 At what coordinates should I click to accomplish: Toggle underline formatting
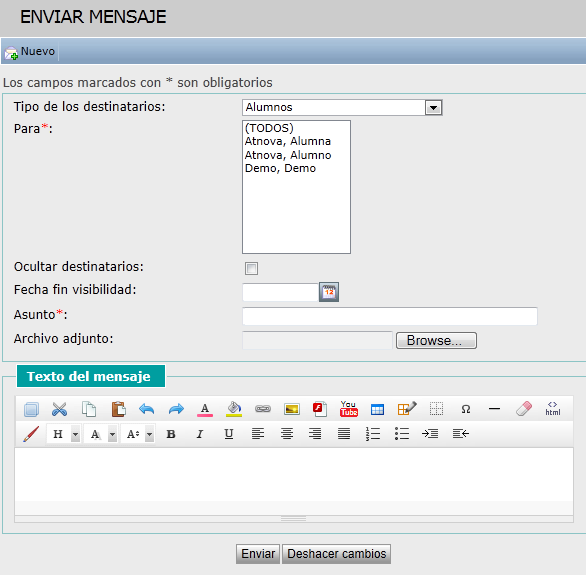coord(229,434)
